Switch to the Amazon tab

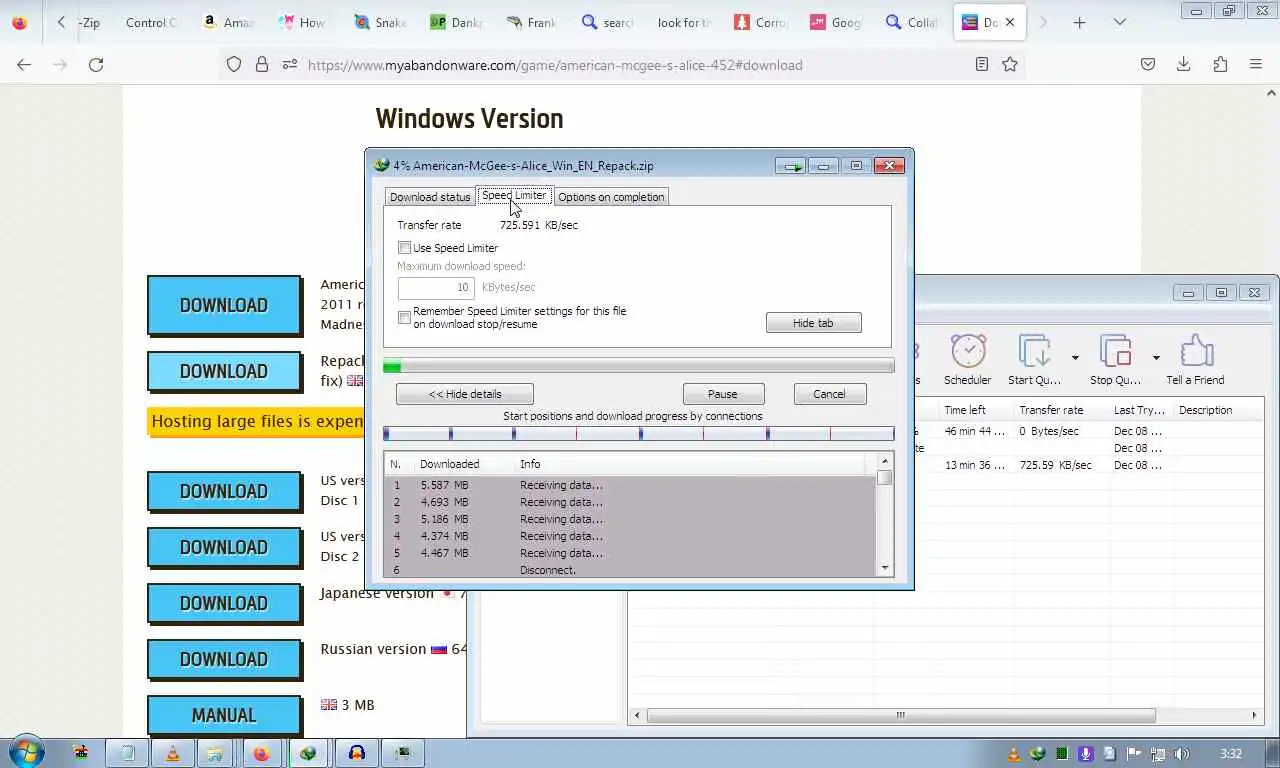[x=227, y=22]
